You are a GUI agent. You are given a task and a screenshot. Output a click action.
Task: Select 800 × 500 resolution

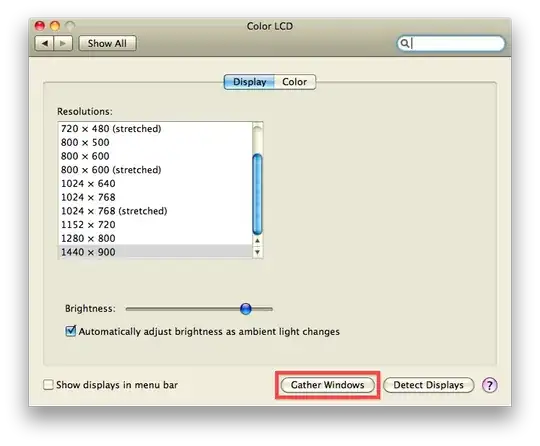click(x=155, y=142)
